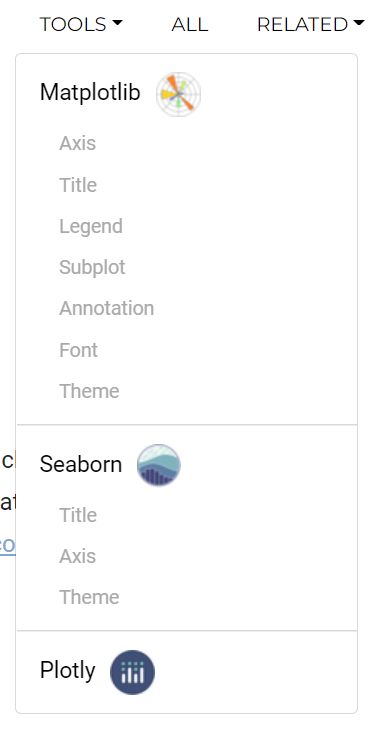Viewport: 381px width, 734px height.
Task: Click the Plotly bar chart icon
Action: (x=132, y=672)
